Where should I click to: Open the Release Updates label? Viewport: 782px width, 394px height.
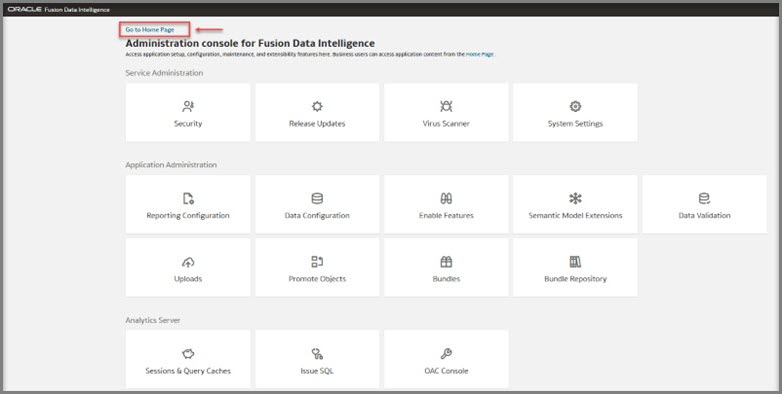coord(317,124)
